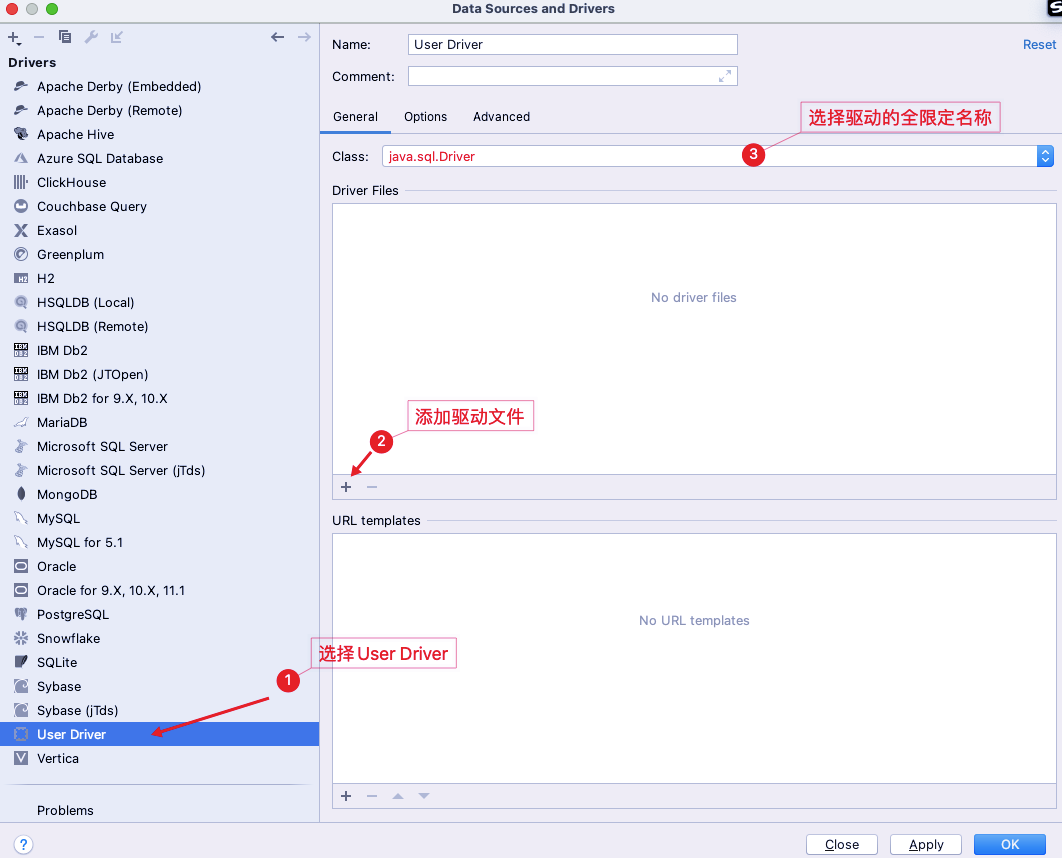Go forward with the right arrow

tap(304, 37)
